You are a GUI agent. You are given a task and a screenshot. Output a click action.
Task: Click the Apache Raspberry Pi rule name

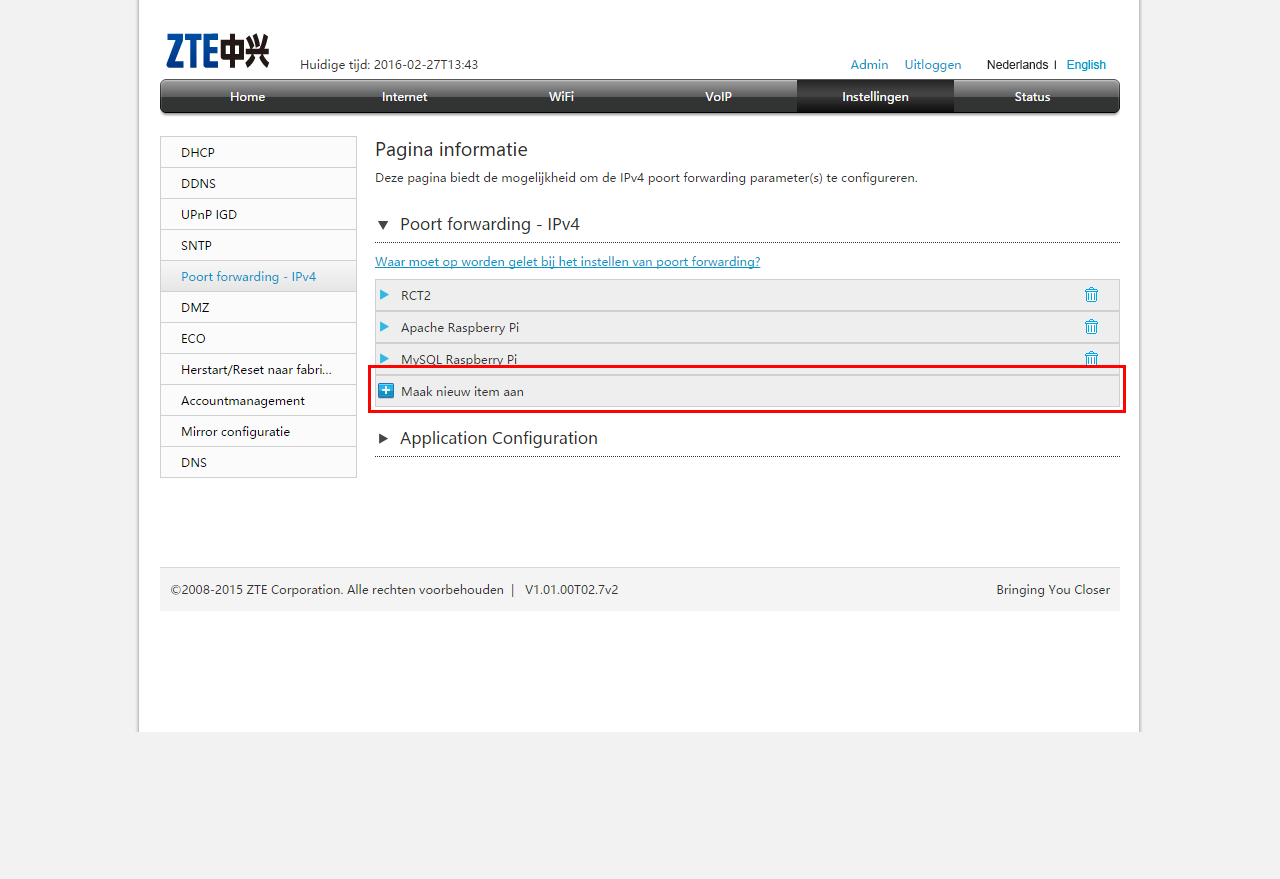tap(460, 327)
